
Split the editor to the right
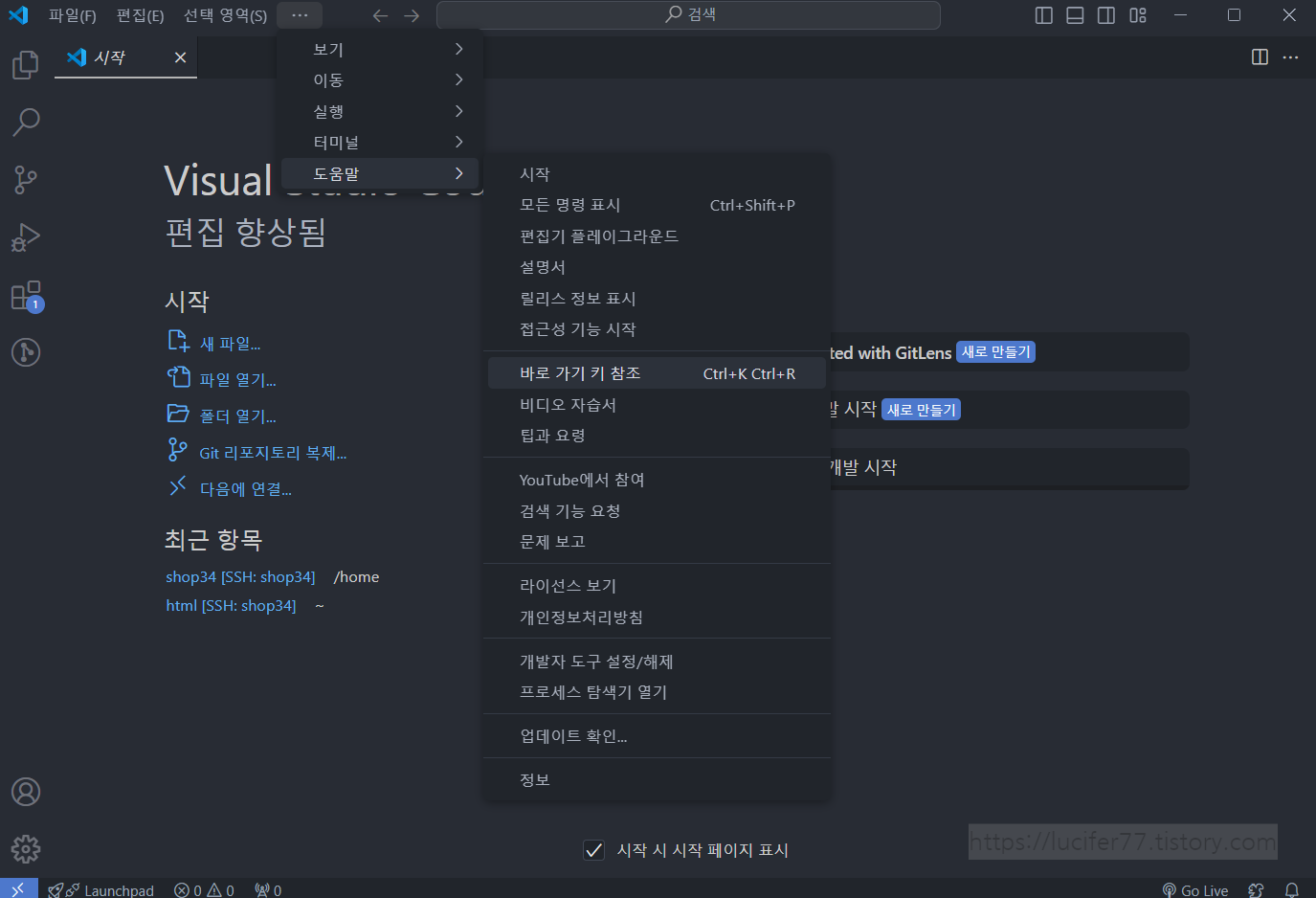point(1260,57)
